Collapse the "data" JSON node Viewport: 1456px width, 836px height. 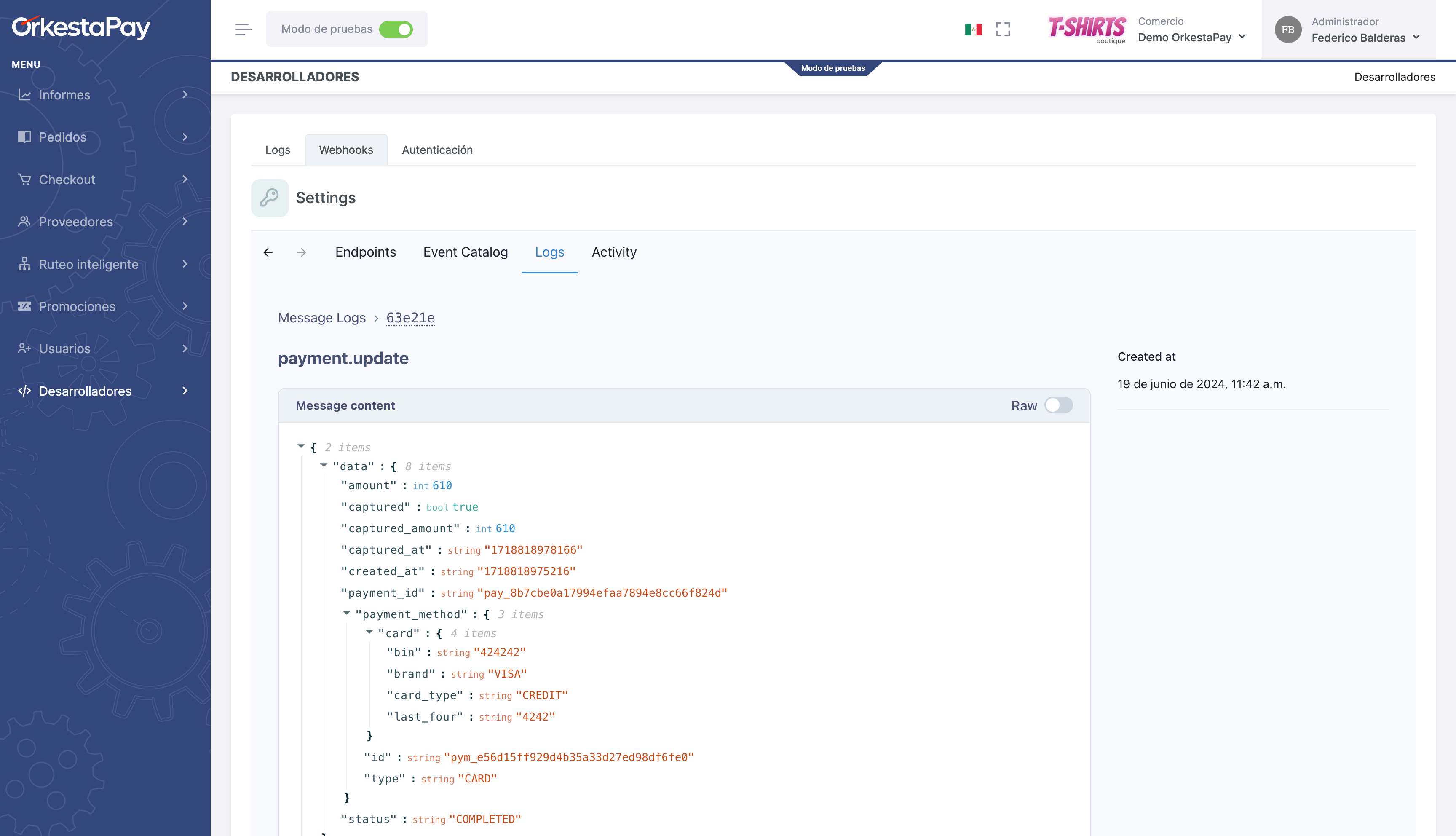(324, 466)
